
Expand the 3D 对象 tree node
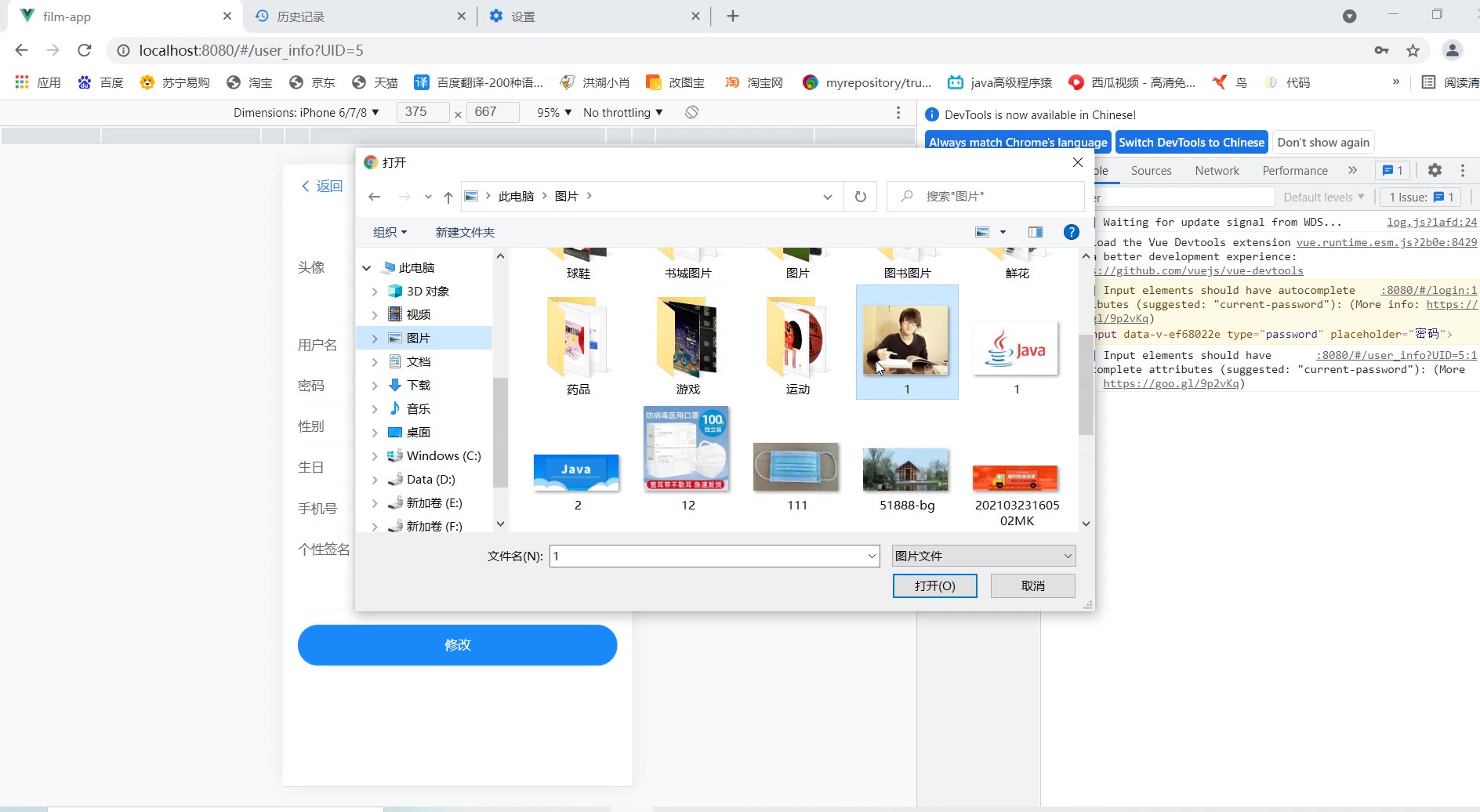(375, 292)
